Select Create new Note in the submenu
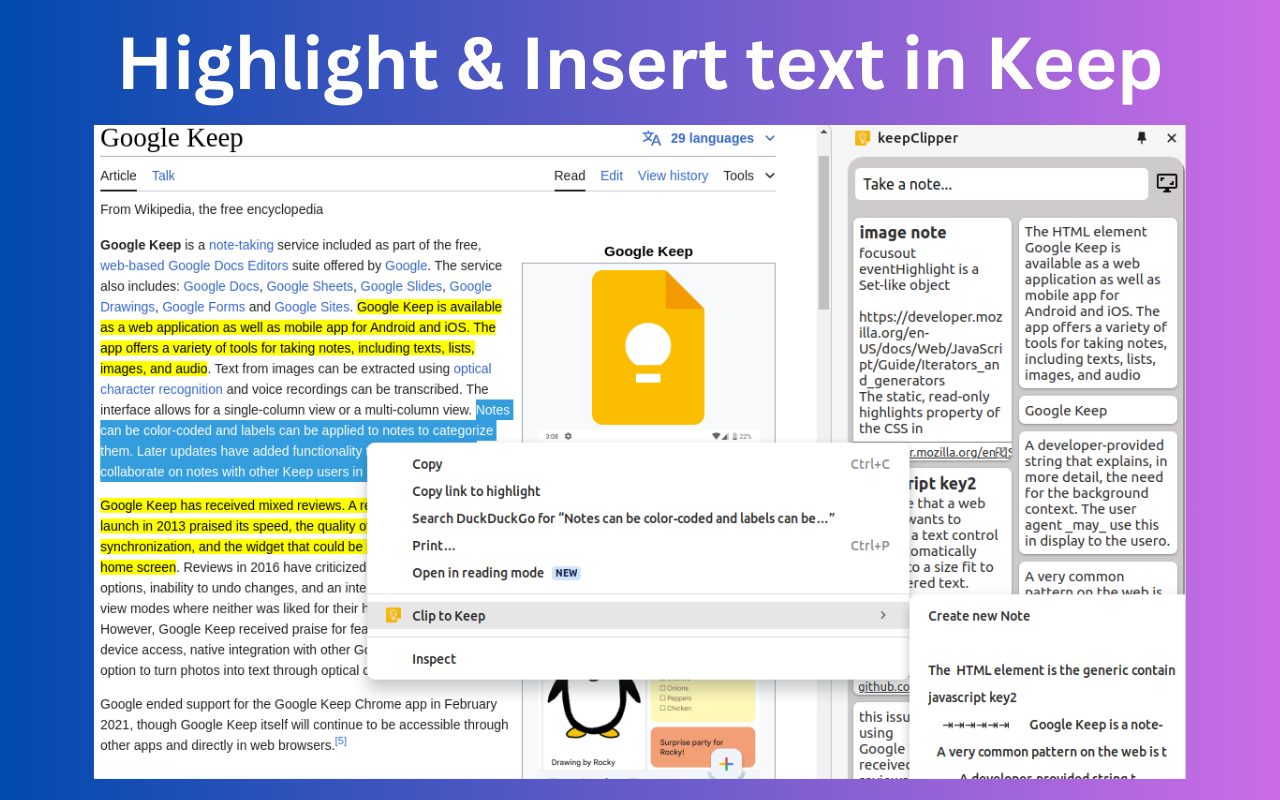Viewport: 1280px width, 800px height. point(979,616)
